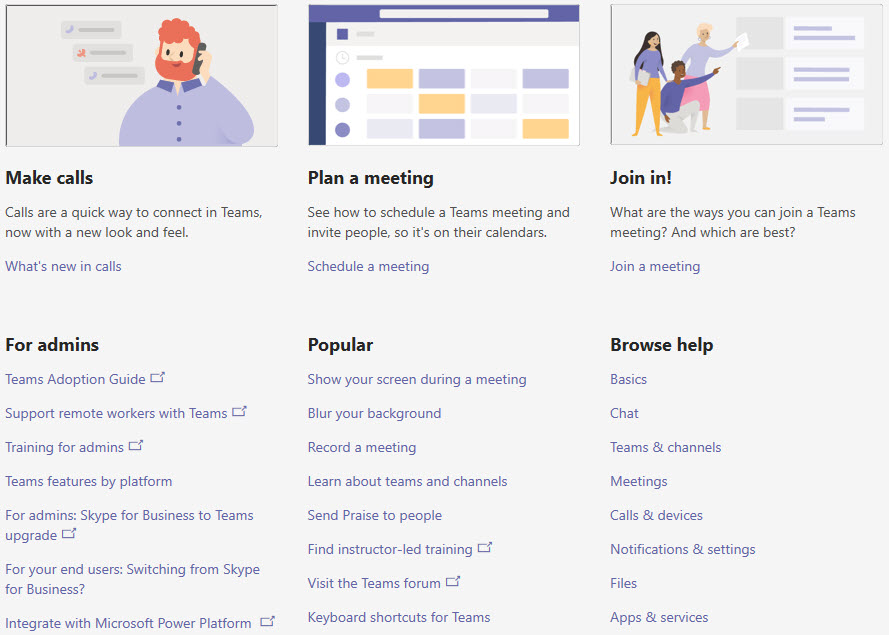Browse Notifications & settings help category
The image size is (889, 635).
tap(683, 549)
